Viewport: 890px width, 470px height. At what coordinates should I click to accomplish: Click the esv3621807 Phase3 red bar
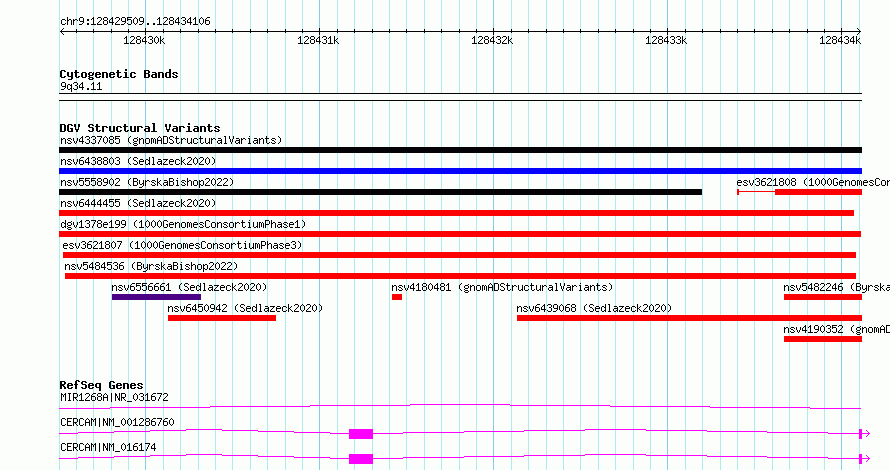[459, 255]
